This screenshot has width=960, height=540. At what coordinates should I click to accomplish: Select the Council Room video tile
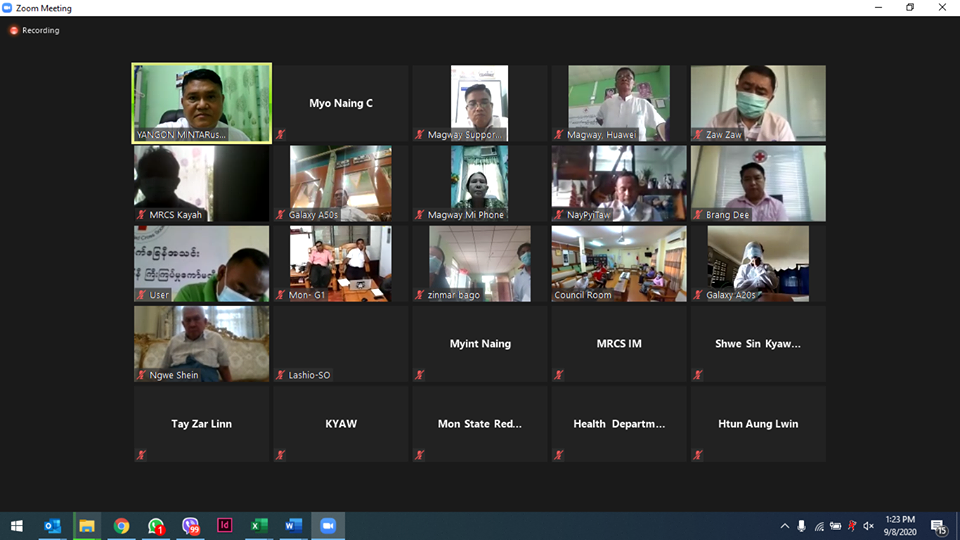point(619,263)
